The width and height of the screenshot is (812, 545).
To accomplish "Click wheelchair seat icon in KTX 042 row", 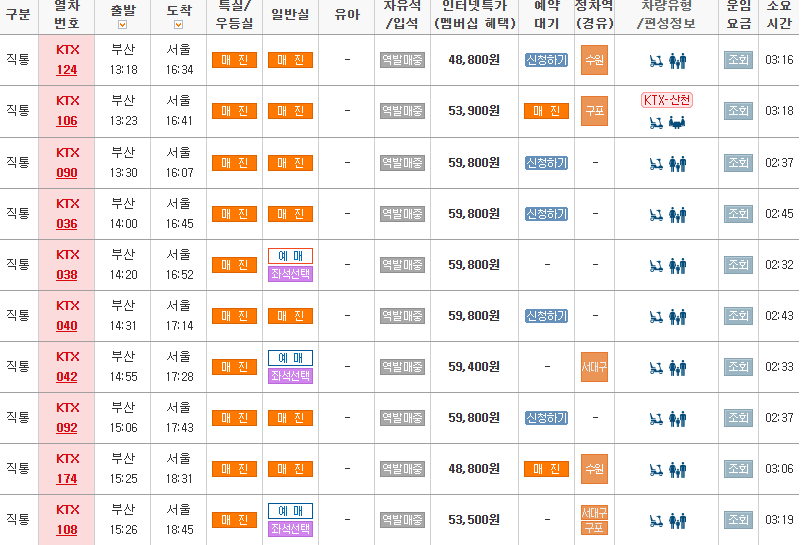I will pos(656,368).
